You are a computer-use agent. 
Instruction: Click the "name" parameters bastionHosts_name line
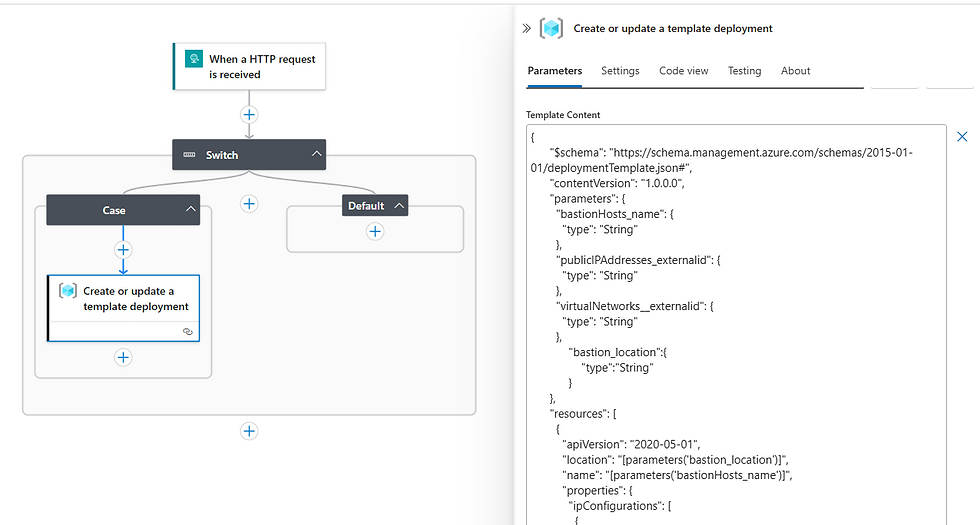pos(678,475)
